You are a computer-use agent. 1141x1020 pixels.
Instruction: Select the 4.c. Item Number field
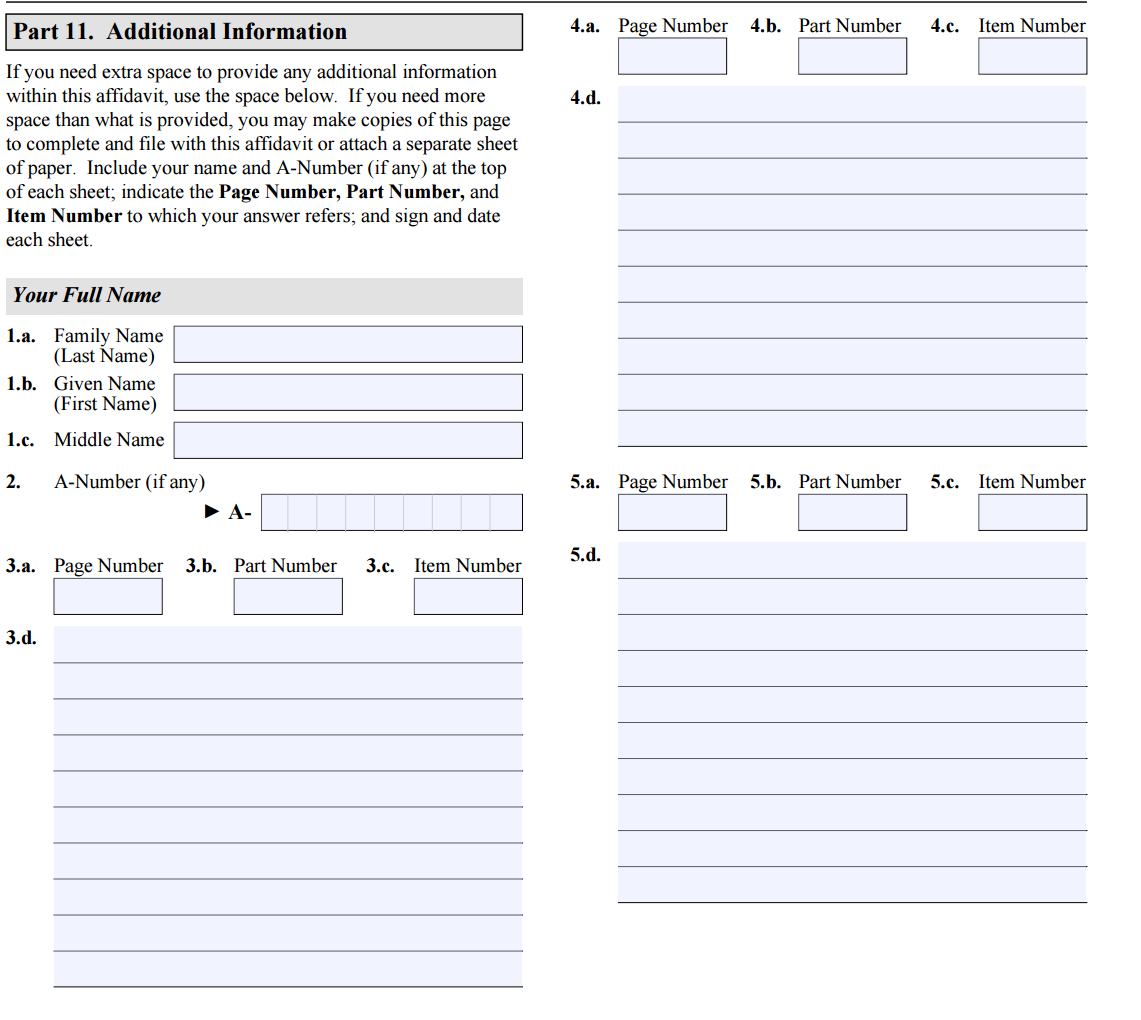[1032, 56]
